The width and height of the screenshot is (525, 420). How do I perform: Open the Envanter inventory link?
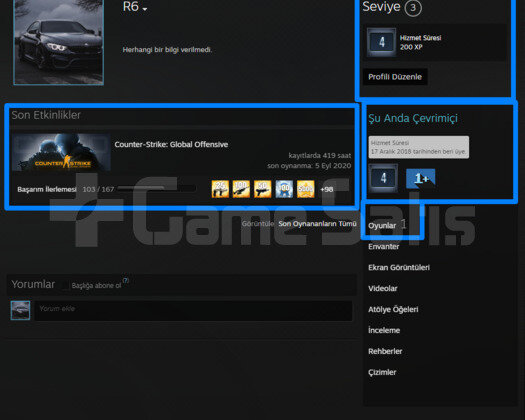tap(384, 247)
